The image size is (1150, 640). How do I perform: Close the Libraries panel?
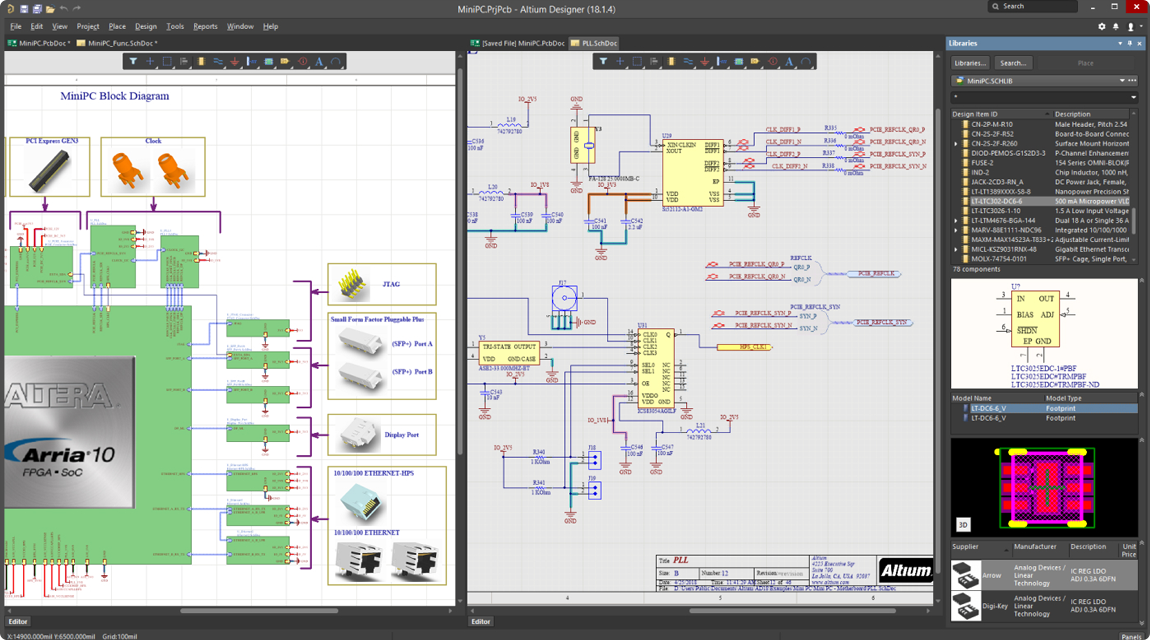[1139, 43]
